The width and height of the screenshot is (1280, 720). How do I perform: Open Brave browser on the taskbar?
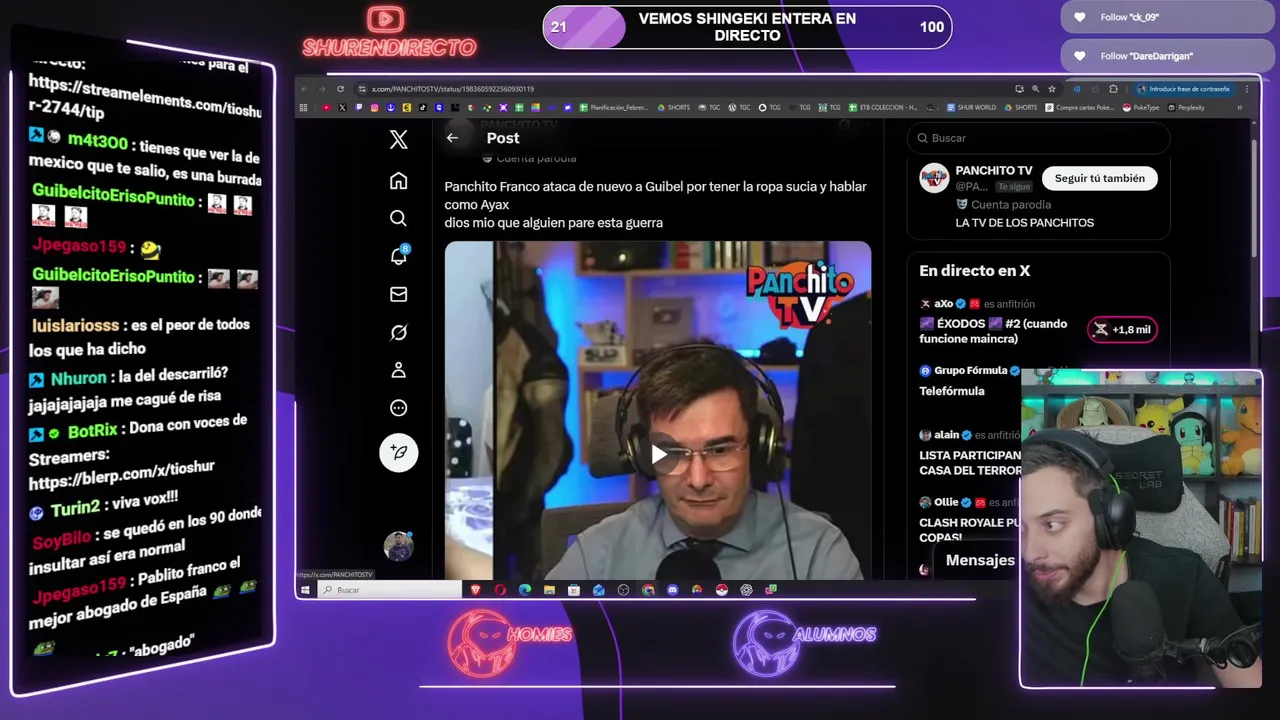(475, 590)
